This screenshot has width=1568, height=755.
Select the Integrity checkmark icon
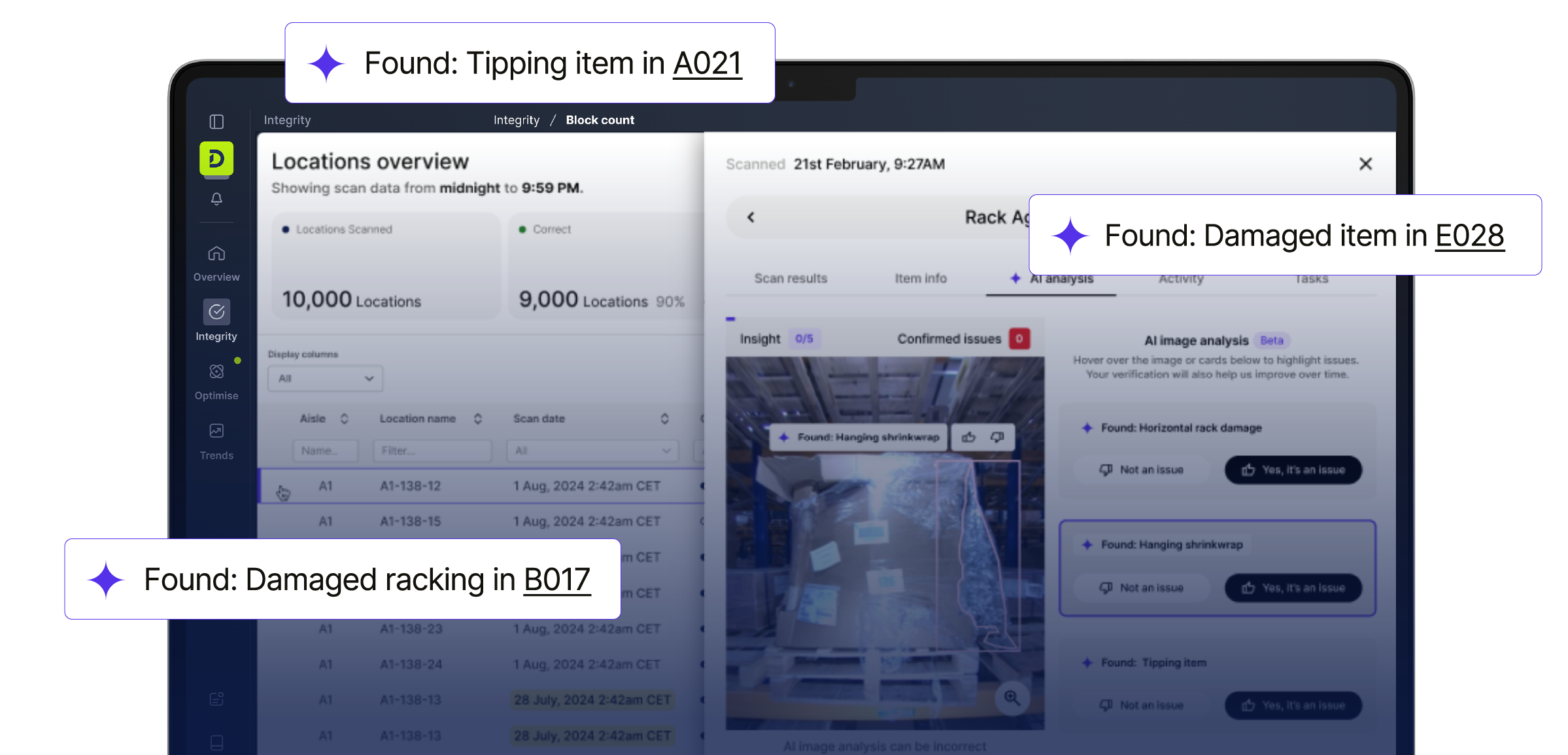(216, 312)
